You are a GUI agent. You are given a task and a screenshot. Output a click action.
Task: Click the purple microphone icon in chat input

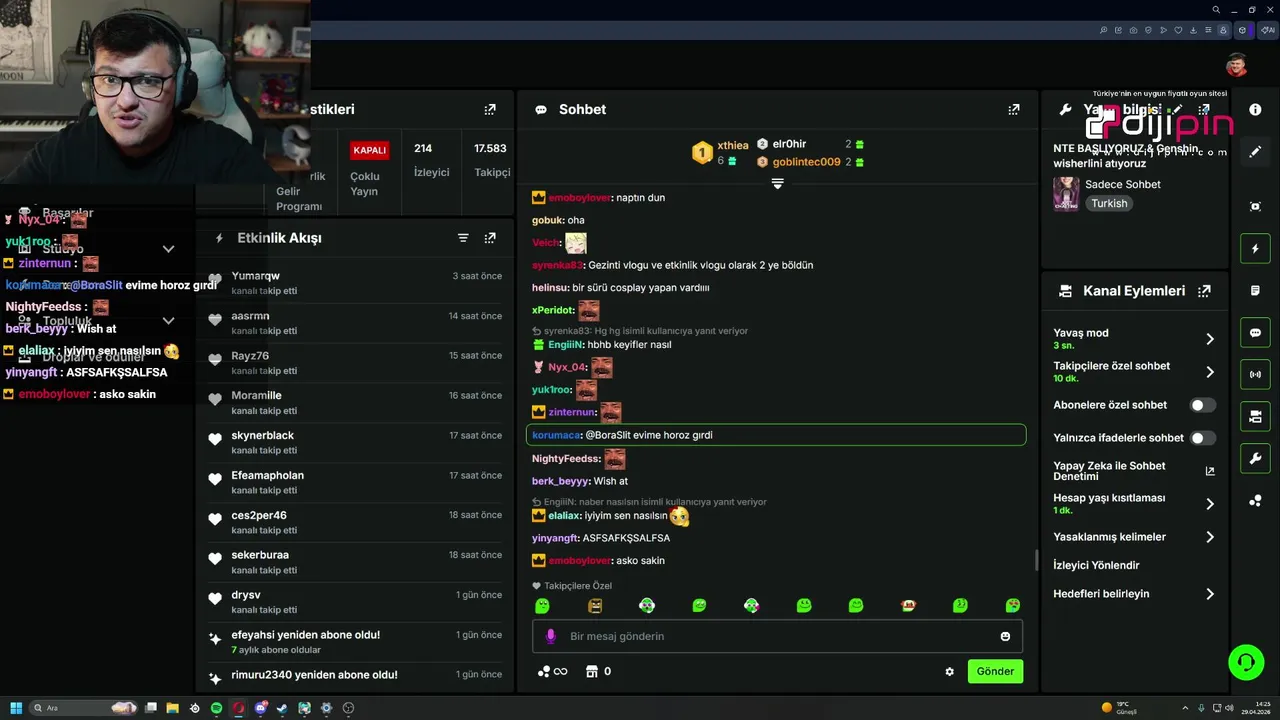pyautogui.click(x=550, y=636)
